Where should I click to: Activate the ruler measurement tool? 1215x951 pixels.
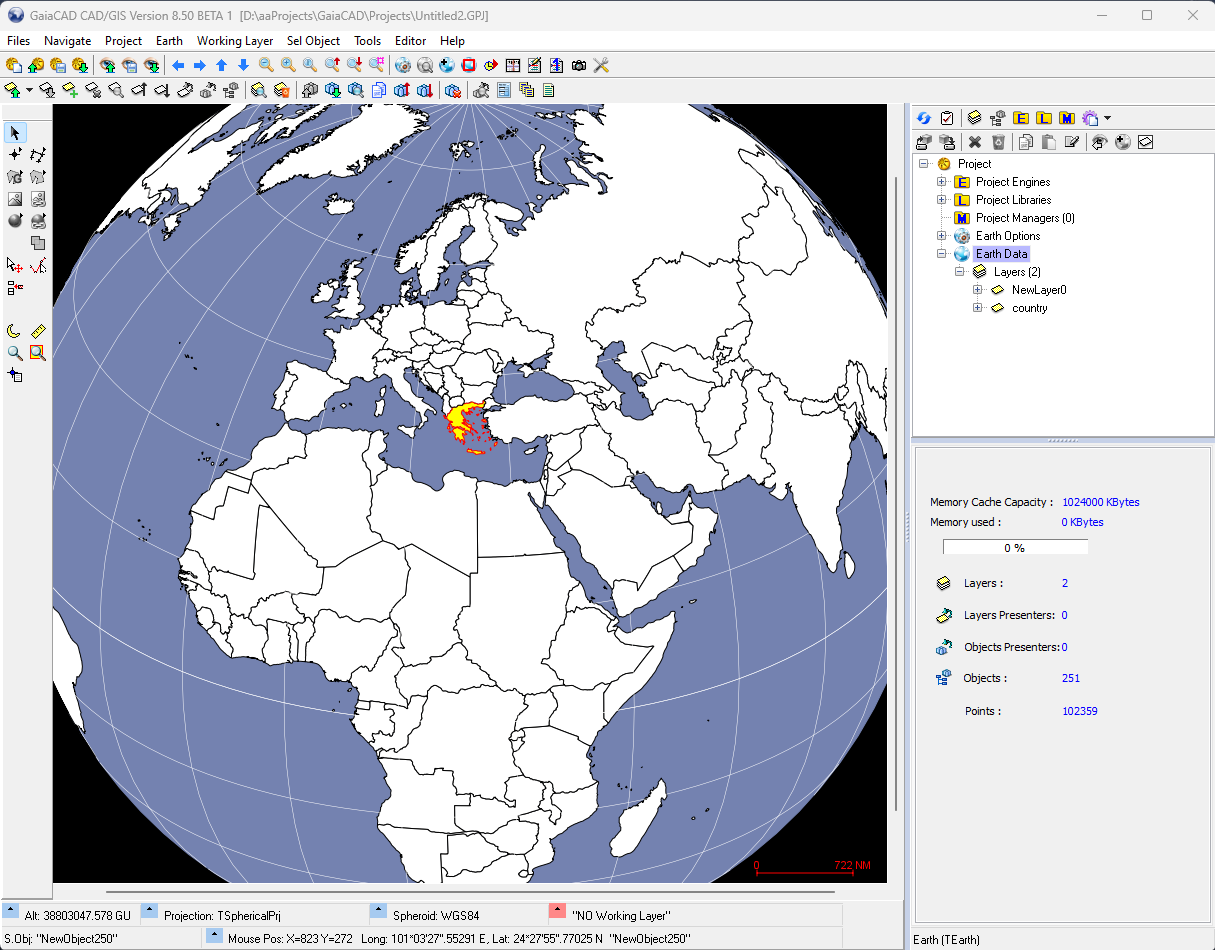coord(38,331)
